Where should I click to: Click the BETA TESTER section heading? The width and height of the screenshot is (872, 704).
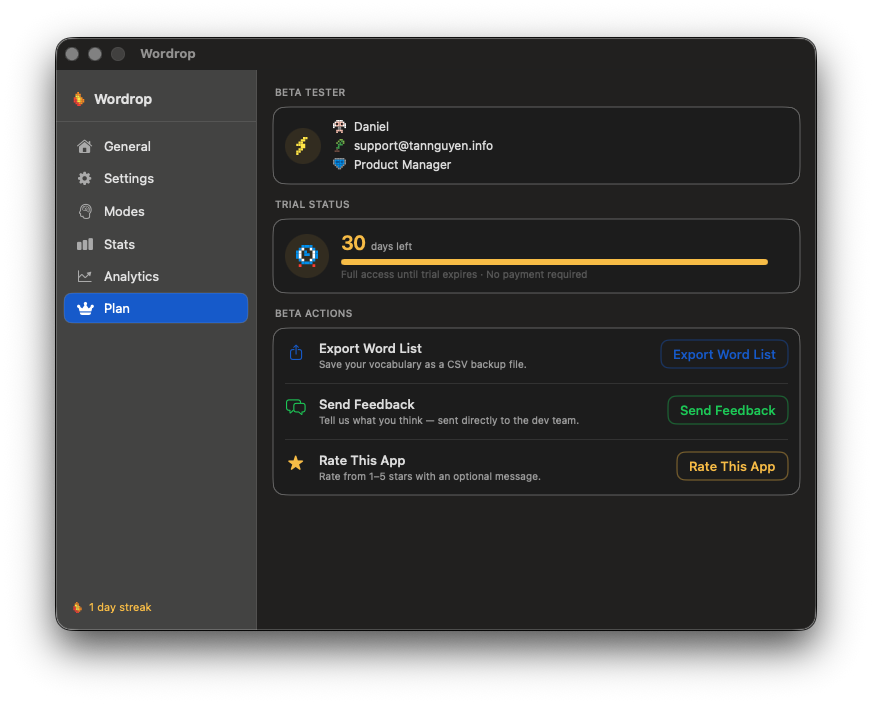click(310, 92)
